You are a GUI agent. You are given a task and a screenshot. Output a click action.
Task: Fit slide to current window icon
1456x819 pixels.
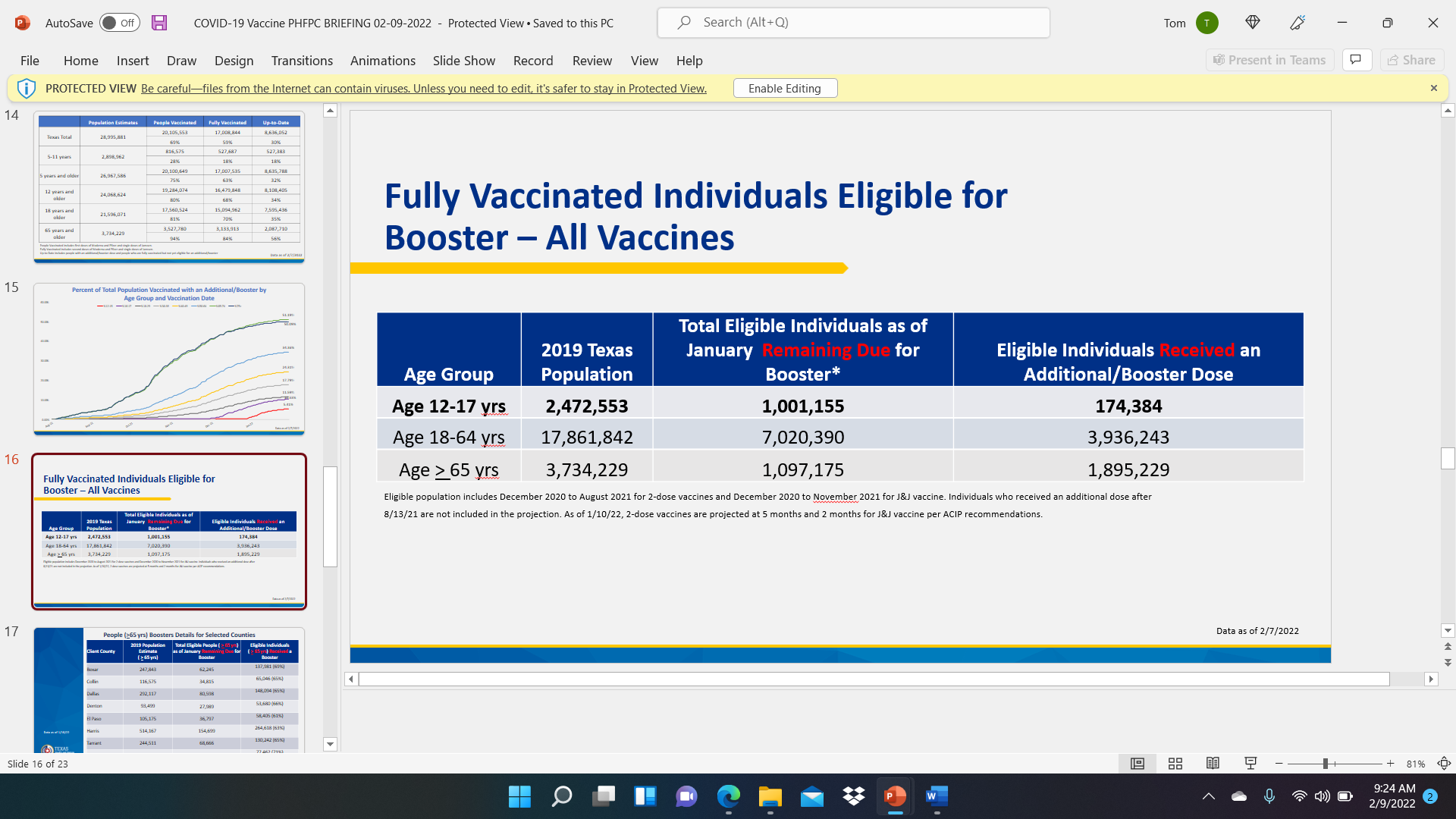tap(1444, 764)
